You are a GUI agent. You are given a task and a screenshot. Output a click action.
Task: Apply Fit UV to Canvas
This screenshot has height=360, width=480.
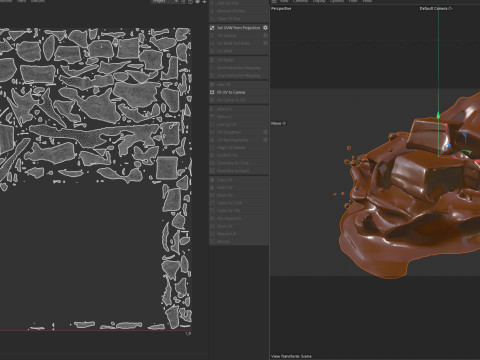239,92
